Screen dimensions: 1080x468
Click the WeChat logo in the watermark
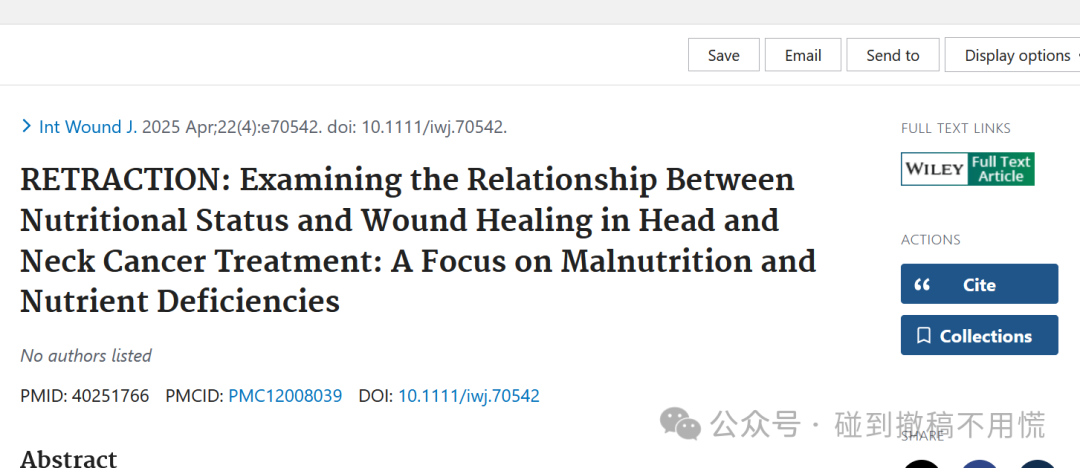point(680,423)
